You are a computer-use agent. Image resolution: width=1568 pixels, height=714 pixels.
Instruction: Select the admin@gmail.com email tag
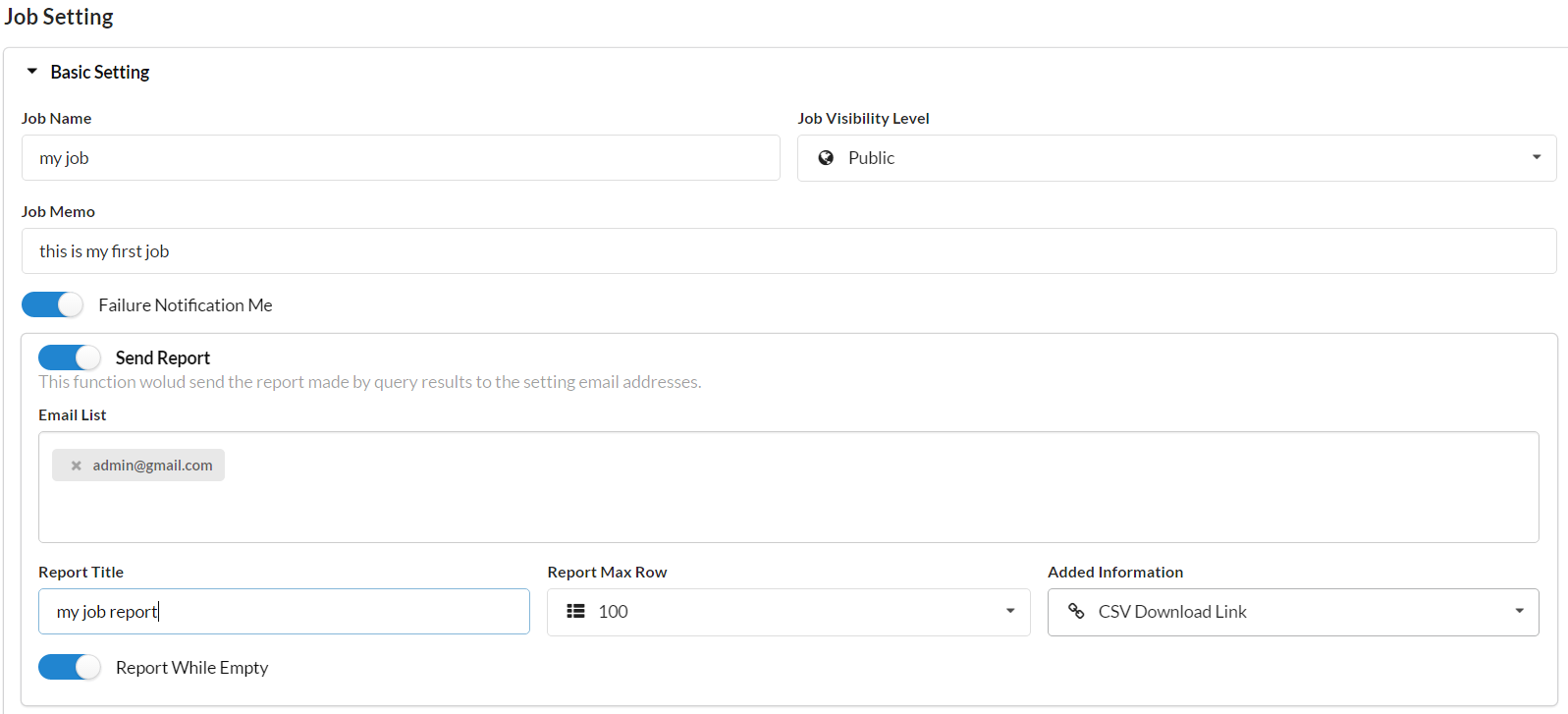coord(138,466)
